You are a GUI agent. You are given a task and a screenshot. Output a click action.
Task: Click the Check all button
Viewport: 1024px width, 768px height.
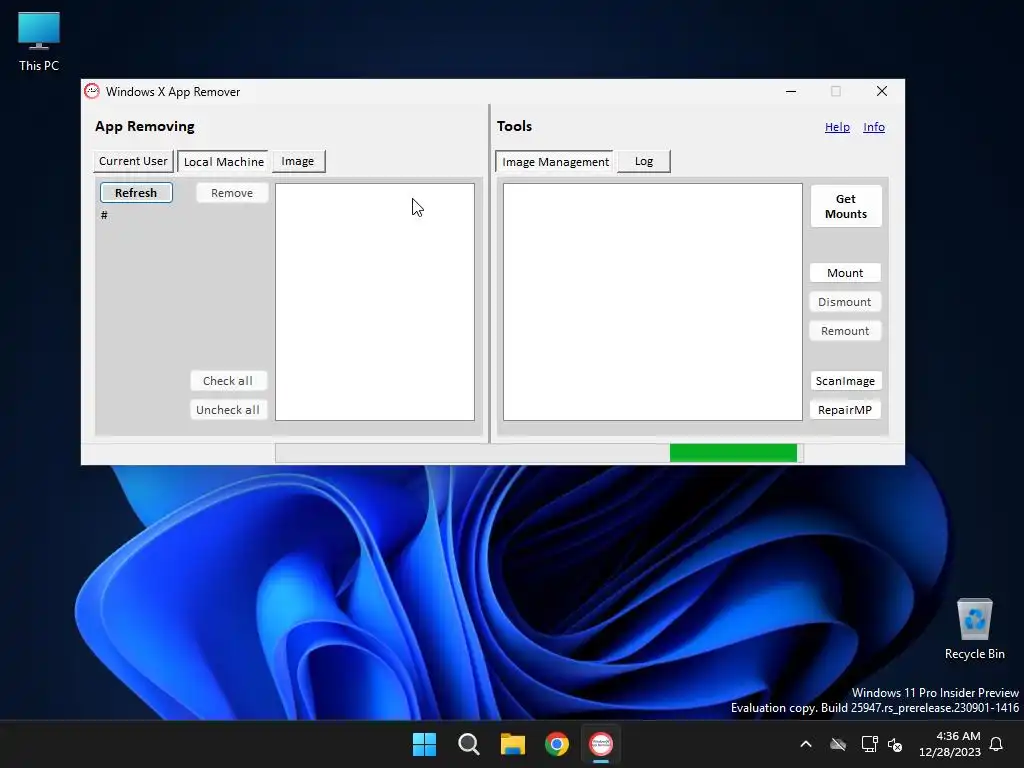point(228,381)
